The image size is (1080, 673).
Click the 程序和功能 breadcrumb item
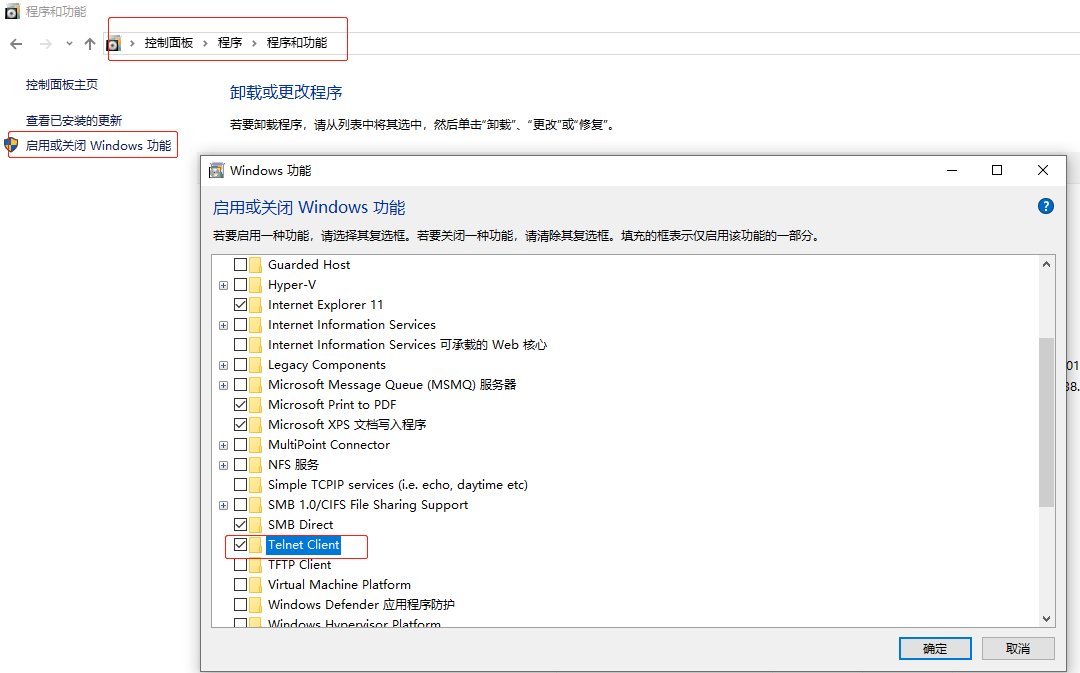[x=297, y=43]
